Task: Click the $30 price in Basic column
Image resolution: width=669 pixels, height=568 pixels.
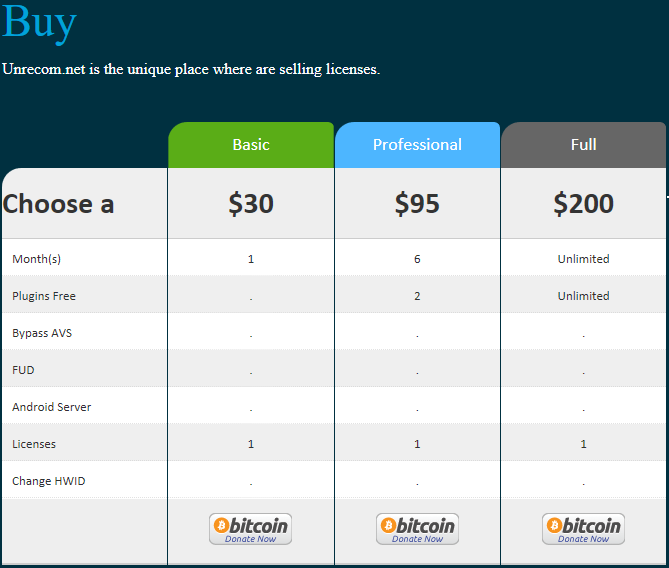Action: pyautogui.click(x=251, y=204)
